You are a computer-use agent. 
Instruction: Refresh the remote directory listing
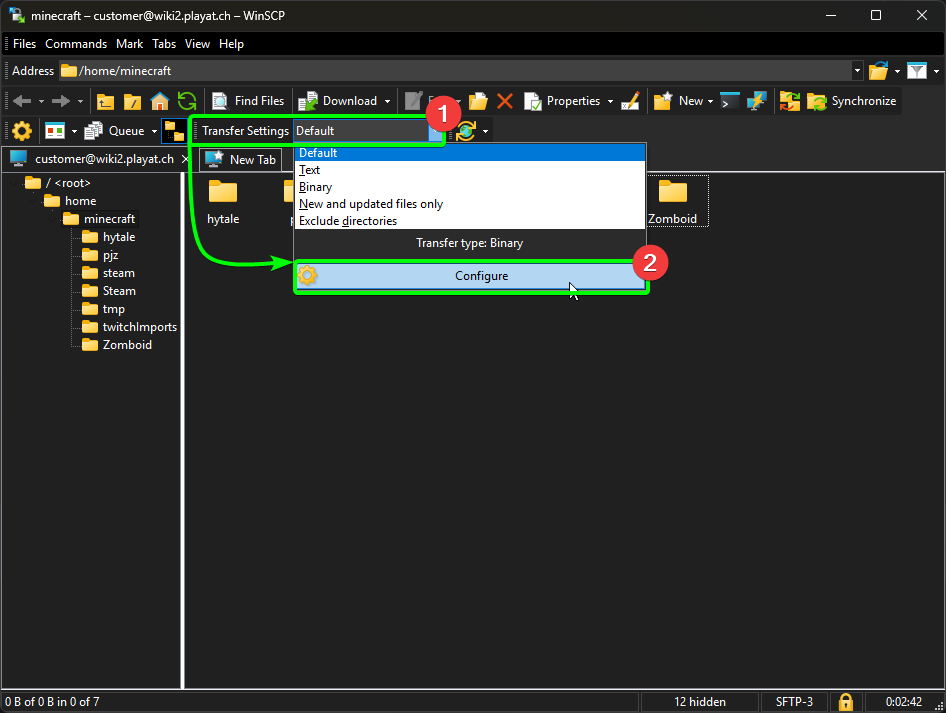(187, 100)
